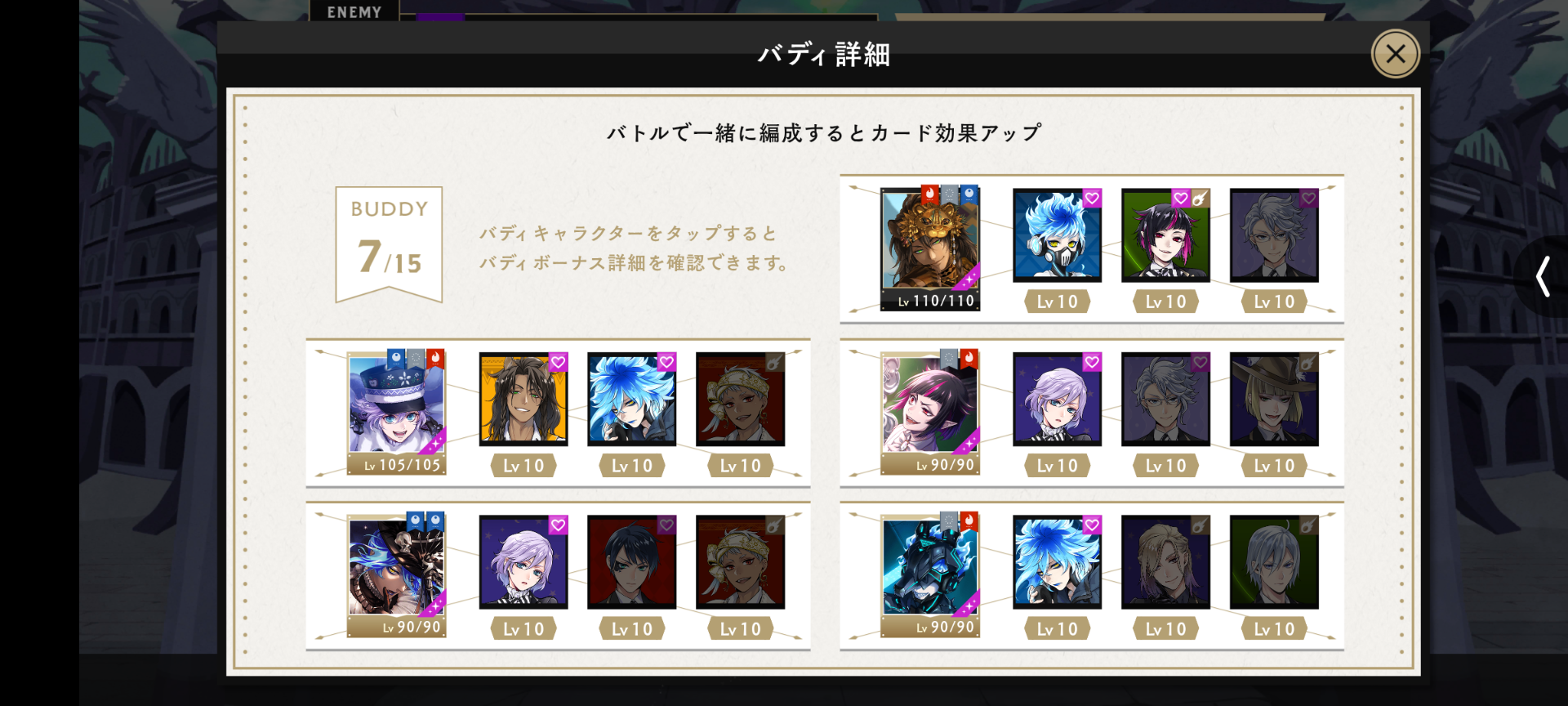Tap the lion-mask card at Lv 110/110

(x=930, y=249)
